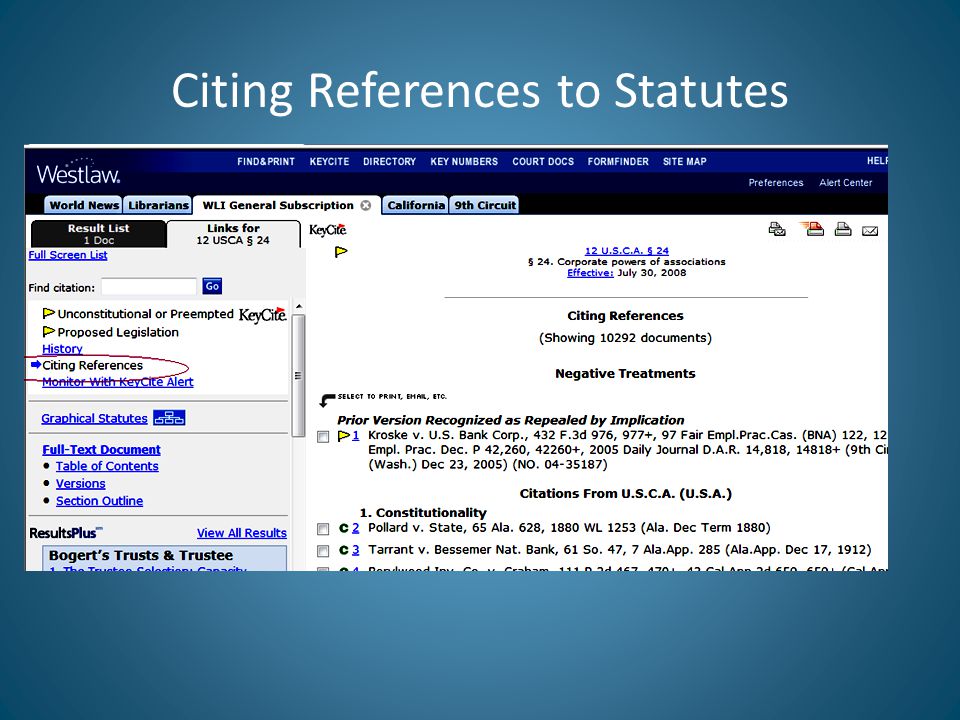Open the FIND&PRINT menu
The width and height of the screenshot is (960, 720).
(266, 162)
